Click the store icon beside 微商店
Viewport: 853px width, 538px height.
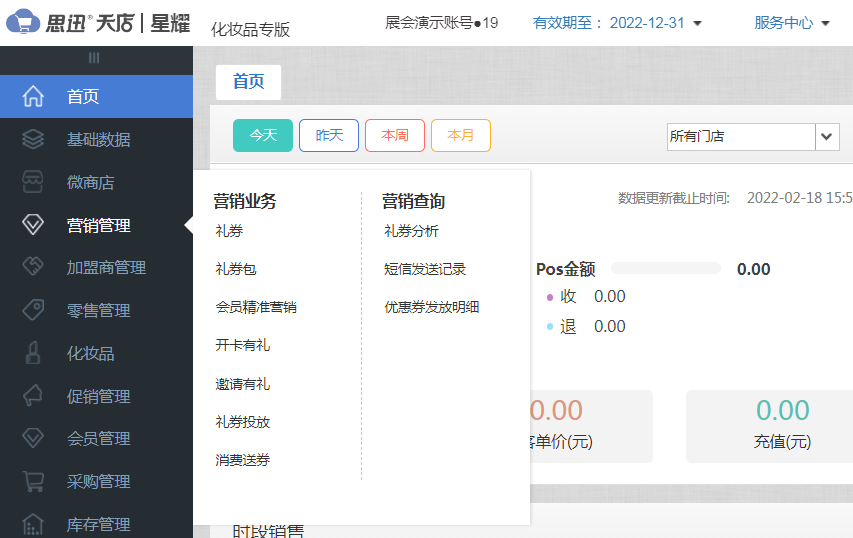[x=33, y=182]
